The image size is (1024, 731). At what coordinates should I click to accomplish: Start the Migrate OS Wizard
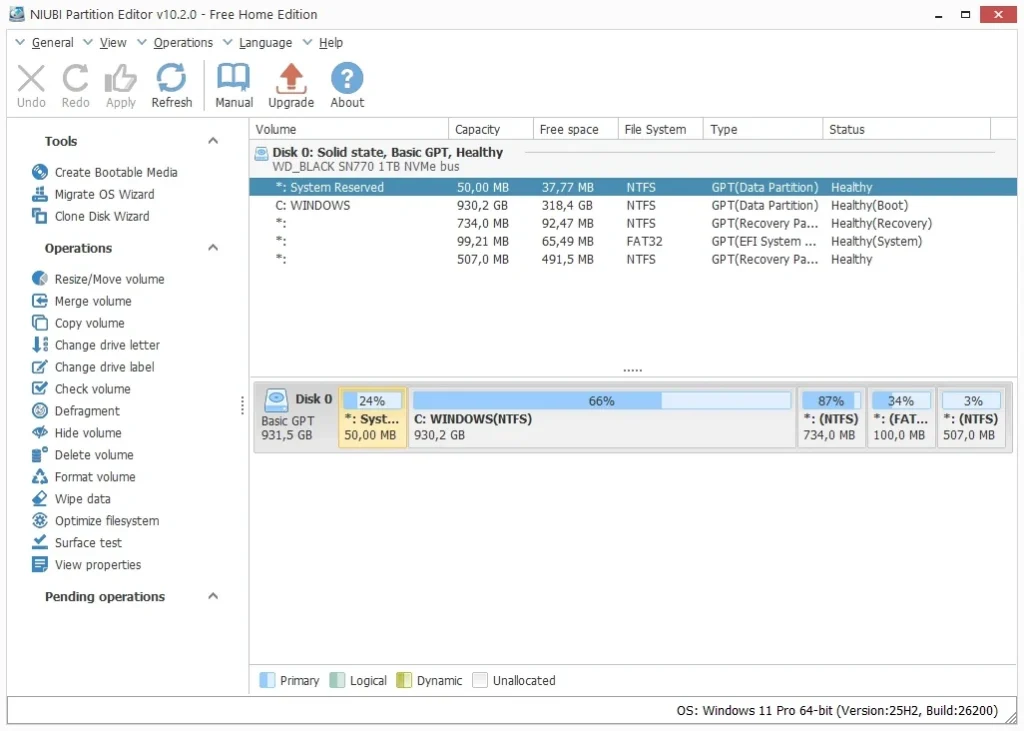pyautogui.click(x=104, y=194)
